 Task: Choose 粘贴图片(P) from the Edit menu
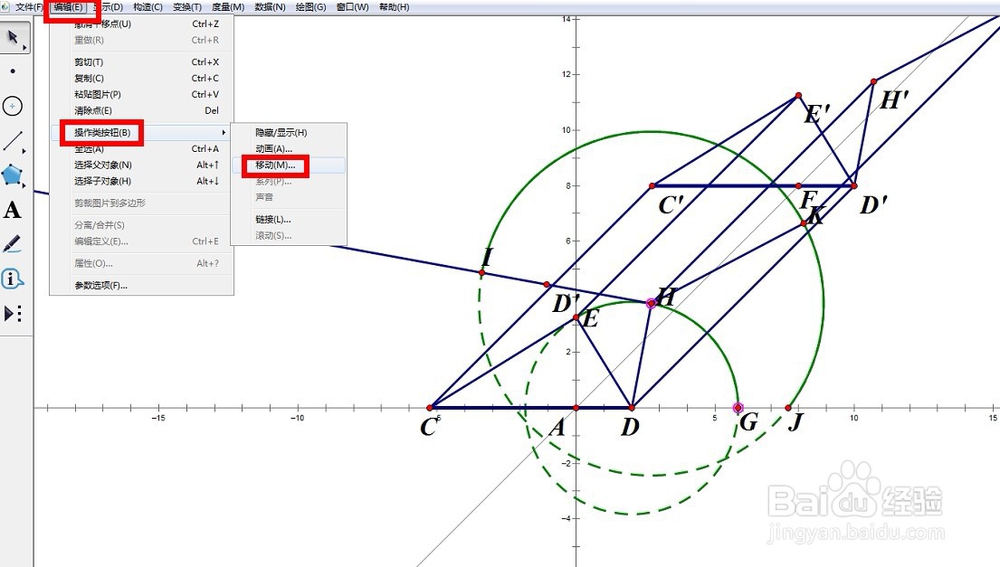pyautogui.click(x=142, y=94)
